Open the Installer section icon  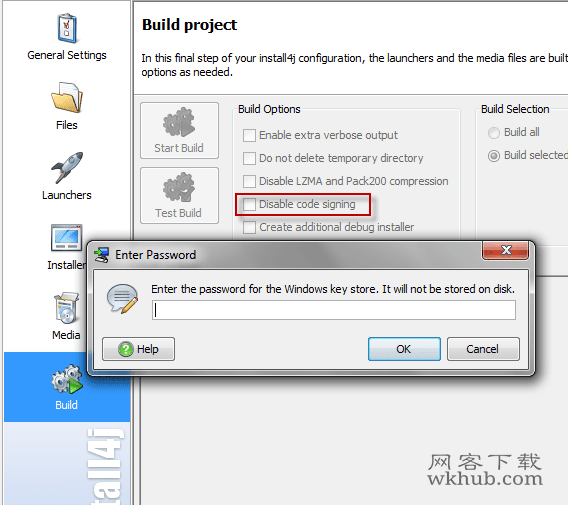[x=66, y=238]
